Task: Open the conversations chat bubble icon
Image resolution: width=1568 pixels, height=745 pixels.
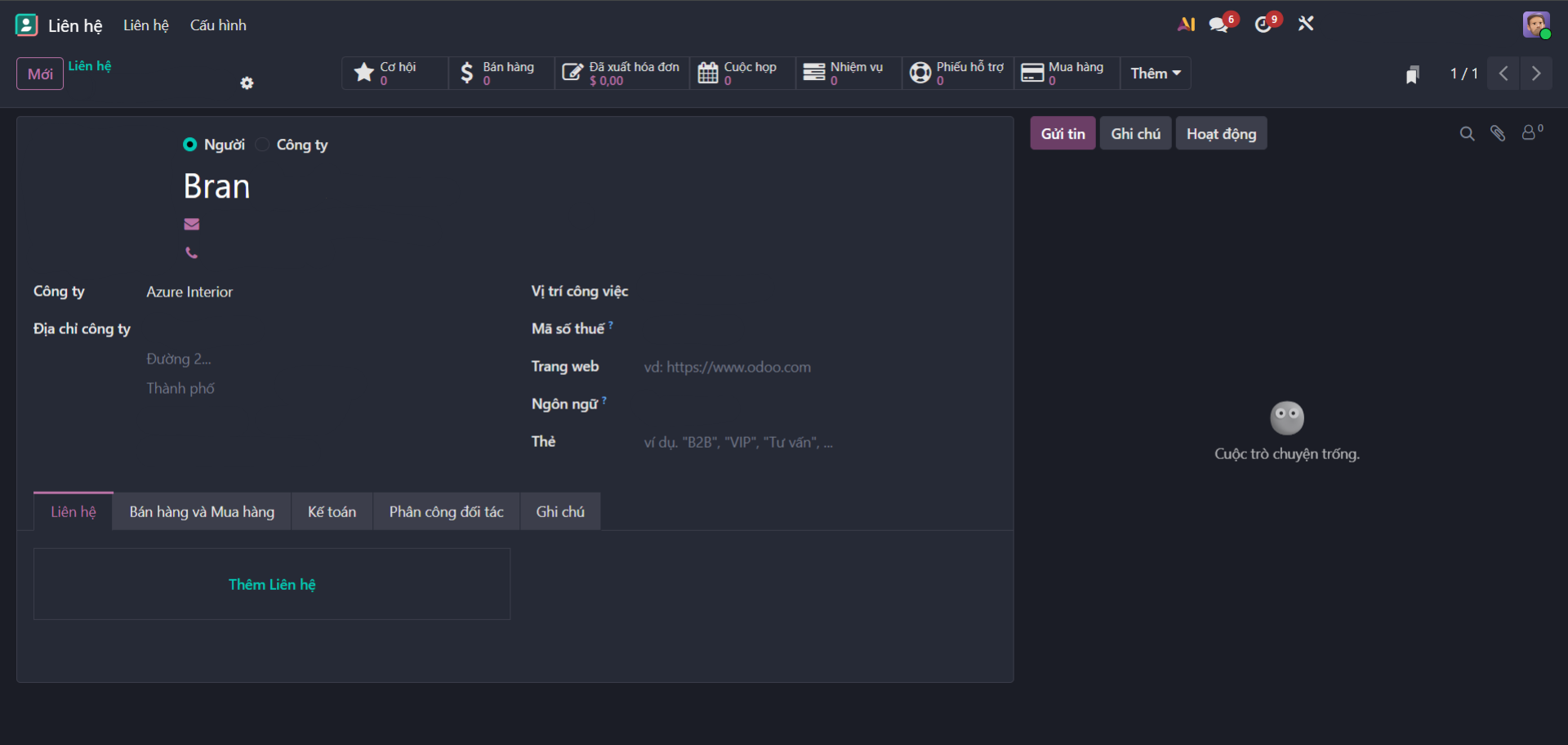Action: pos(1218,25)
